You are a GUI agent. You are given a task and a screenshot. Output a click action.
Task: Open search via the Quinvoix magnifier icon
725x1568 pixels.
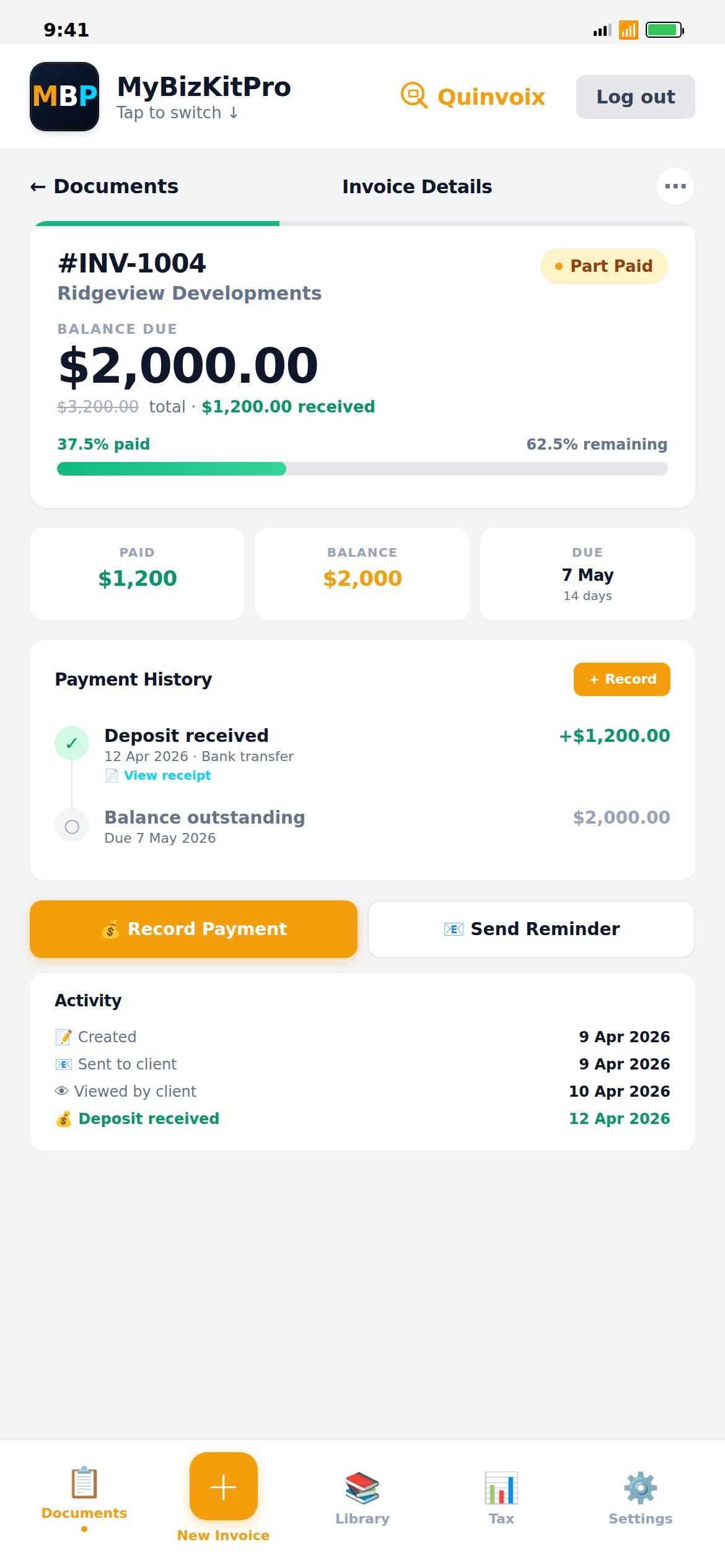[414, 96]
